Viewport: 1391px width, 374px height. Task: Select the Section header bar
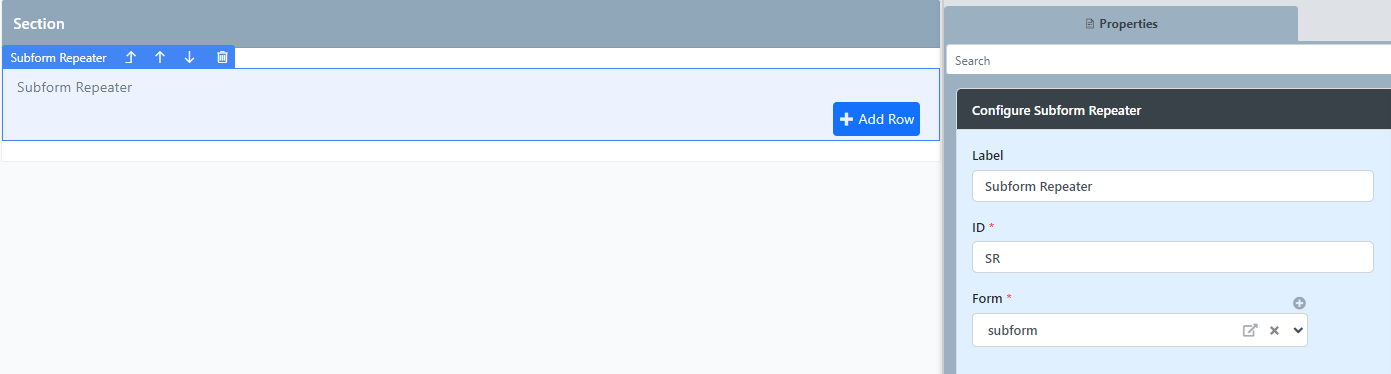coord(470,24)
